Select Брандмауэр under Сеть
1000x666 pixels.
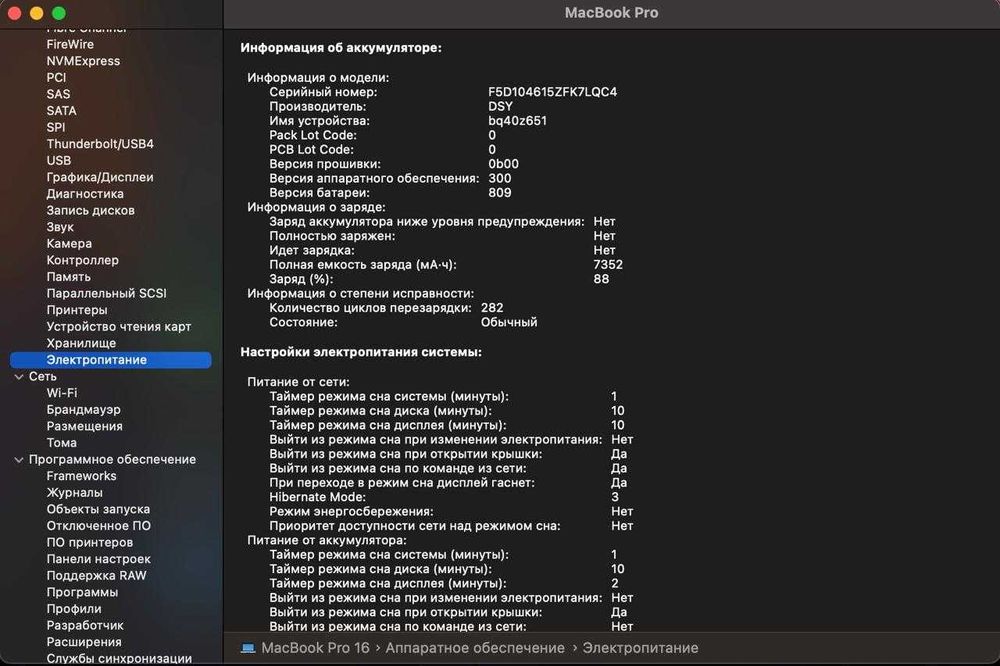[x=83, y=409]
